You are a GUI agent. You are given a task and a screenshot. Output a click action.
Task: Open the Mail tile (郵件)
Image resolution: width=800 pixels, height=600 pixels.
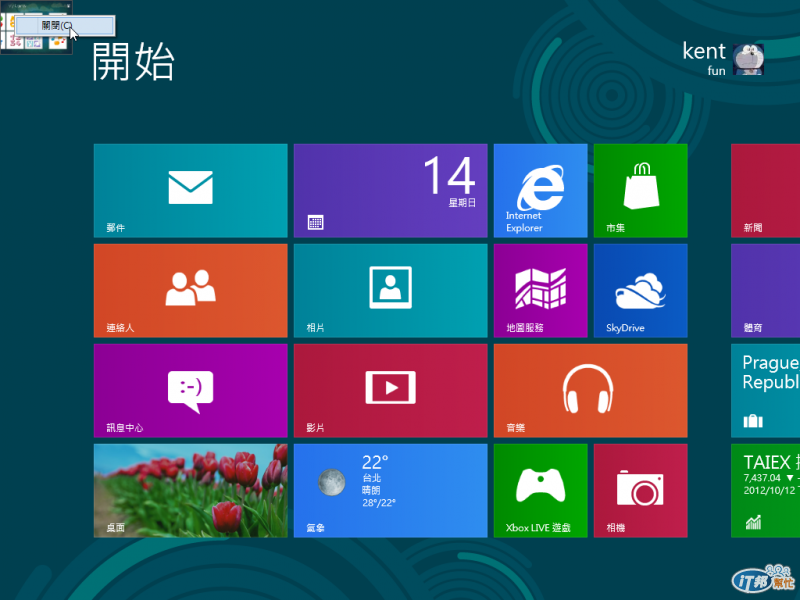(x=190, y=190)
